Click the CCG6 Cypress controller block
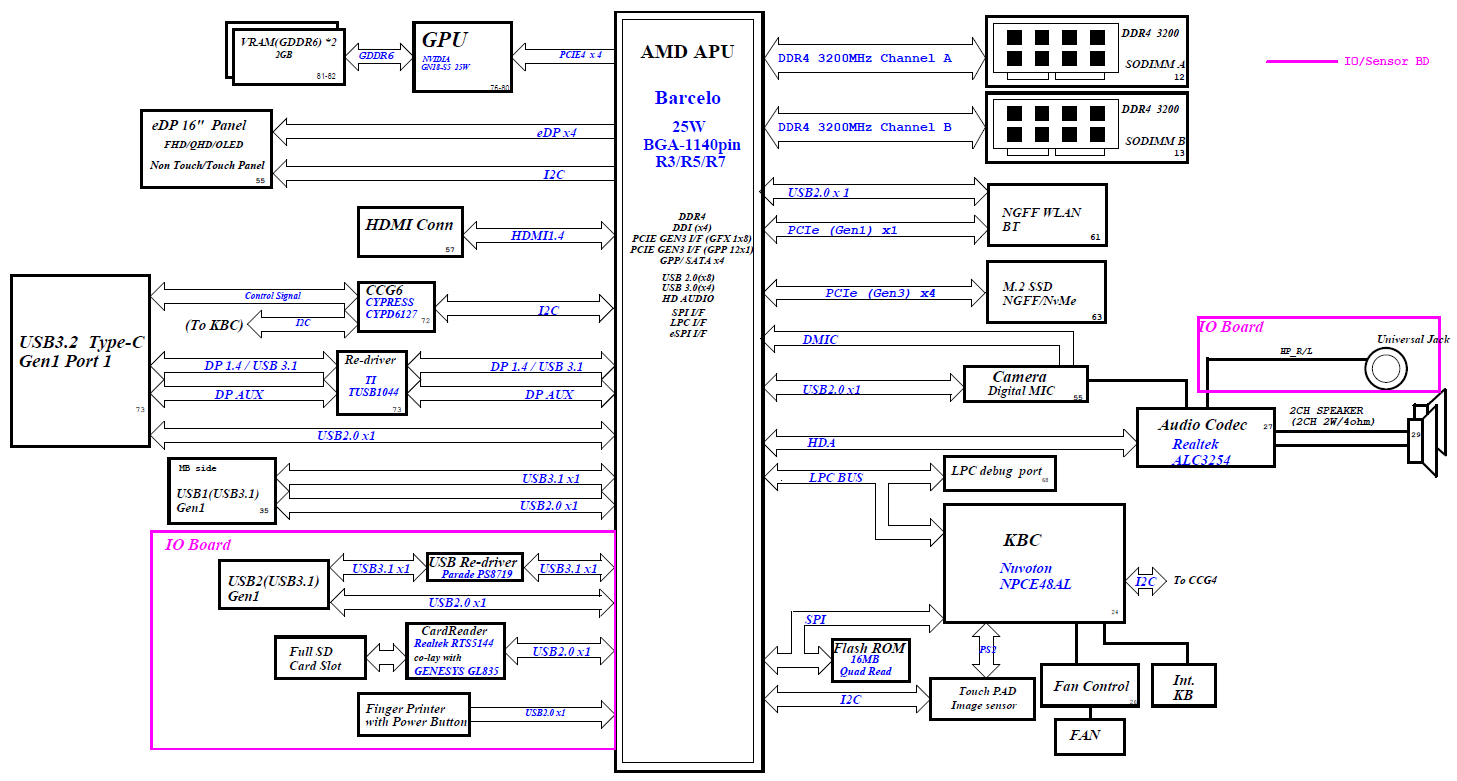 tap(396, 306)
